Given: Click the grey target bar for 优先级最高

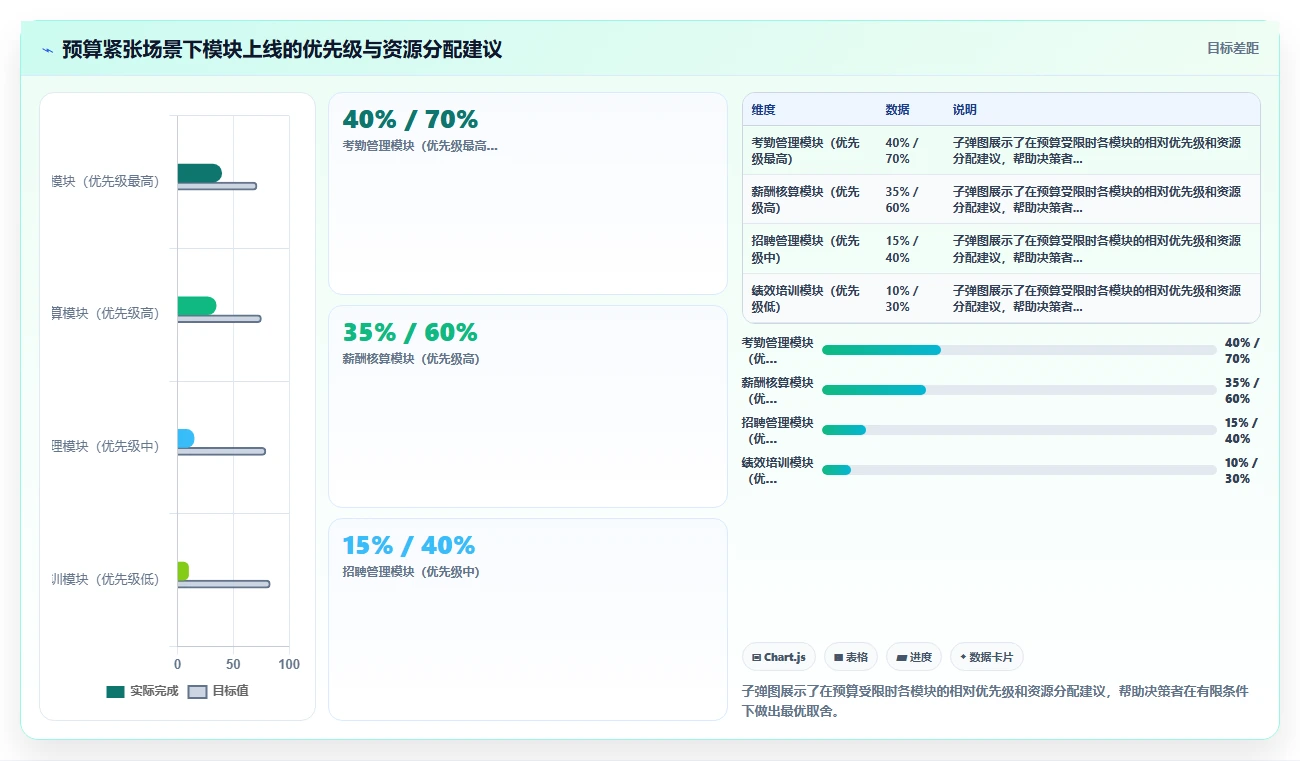Looking at the screenshot, I should click(217, 186).
